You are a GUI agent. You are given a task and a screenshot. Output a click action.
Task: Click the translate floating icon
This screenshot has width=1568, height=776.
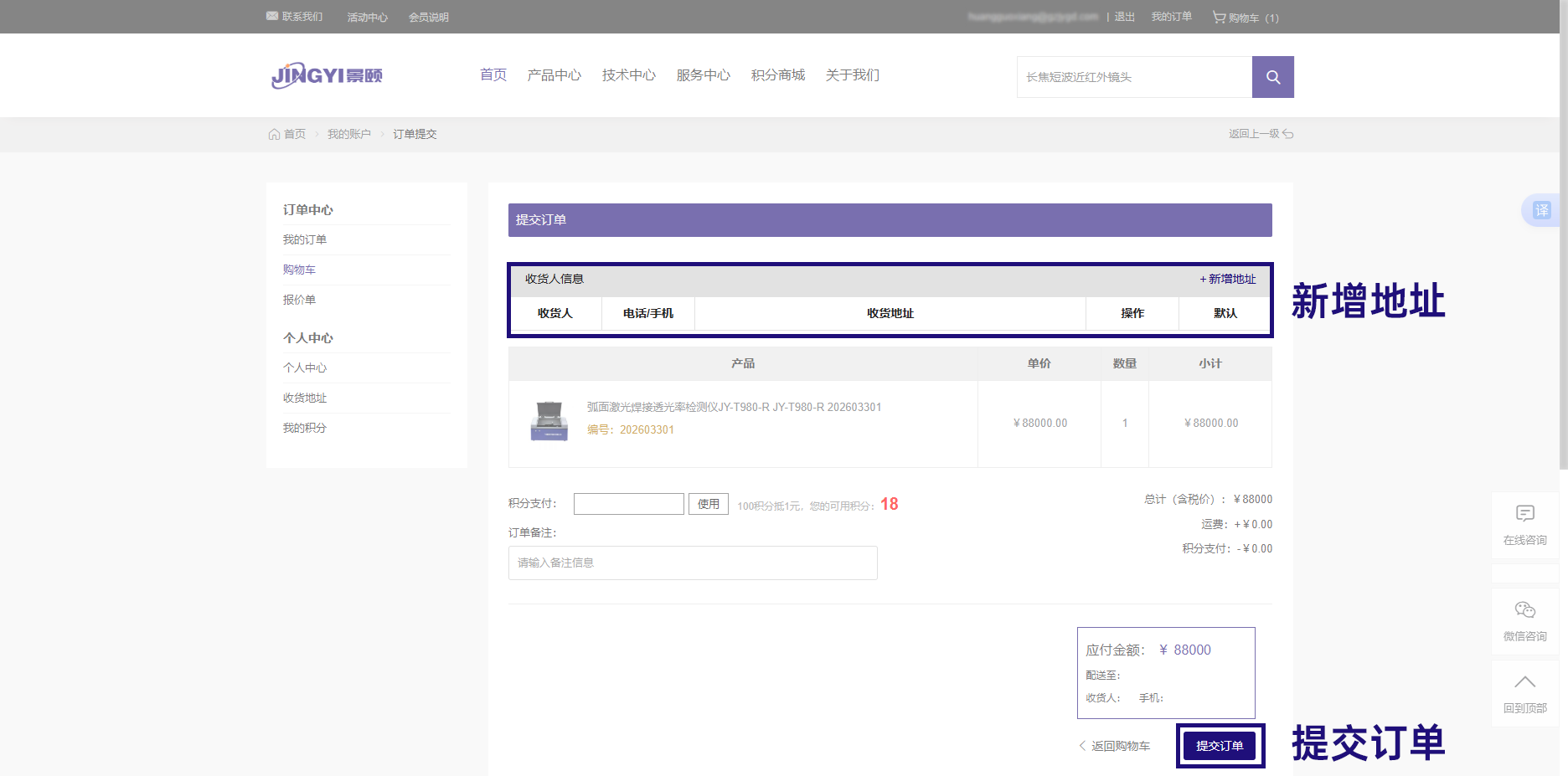pos(1541,210)
